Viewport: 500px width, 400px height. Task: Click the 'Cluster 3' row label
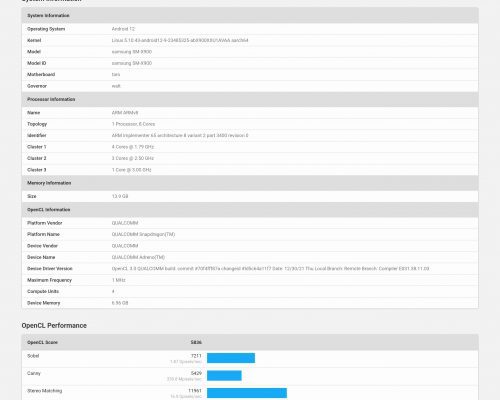[x=37, y=170]
